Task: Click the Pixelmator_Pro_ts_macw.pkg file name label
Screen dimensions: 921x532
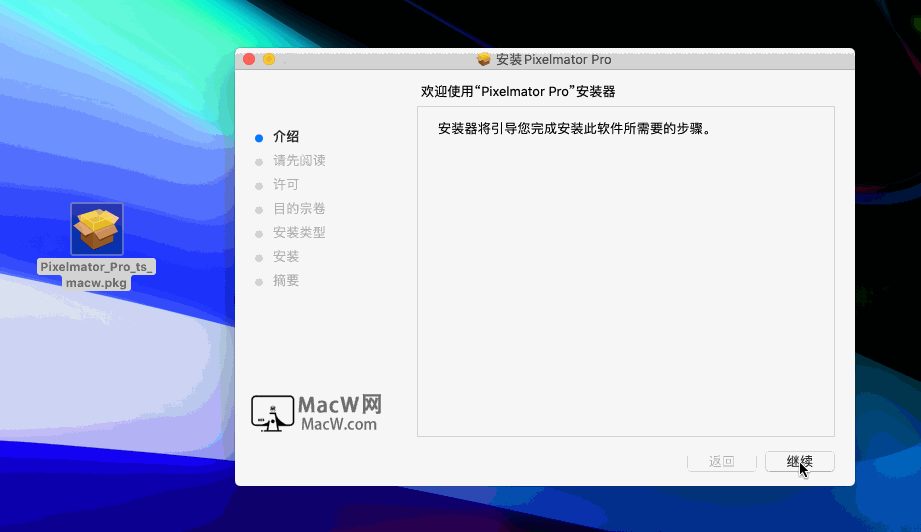Action: (96, 274)
